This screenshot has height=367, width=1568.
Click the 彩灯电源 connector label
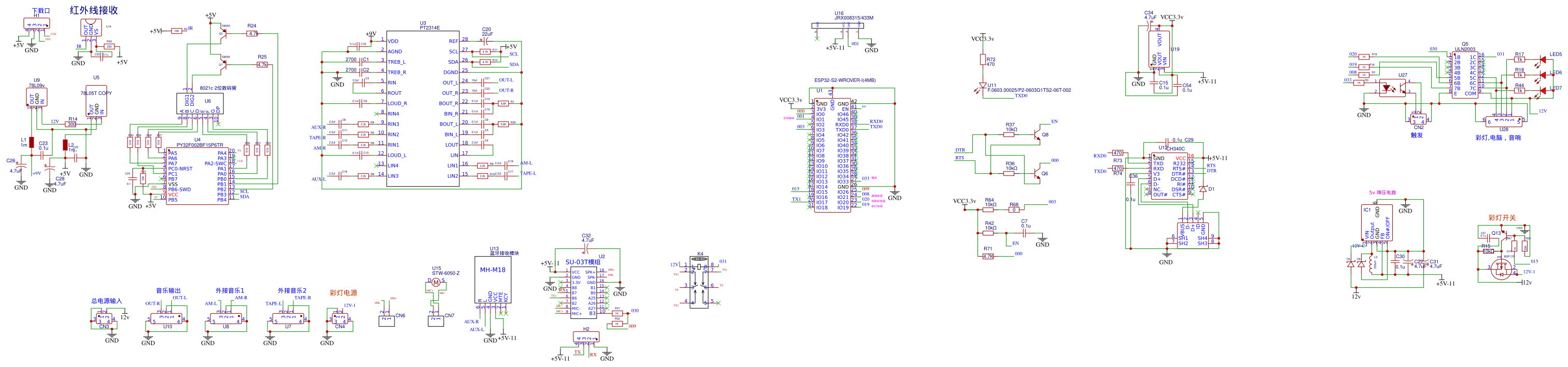(x=343, y=293)
